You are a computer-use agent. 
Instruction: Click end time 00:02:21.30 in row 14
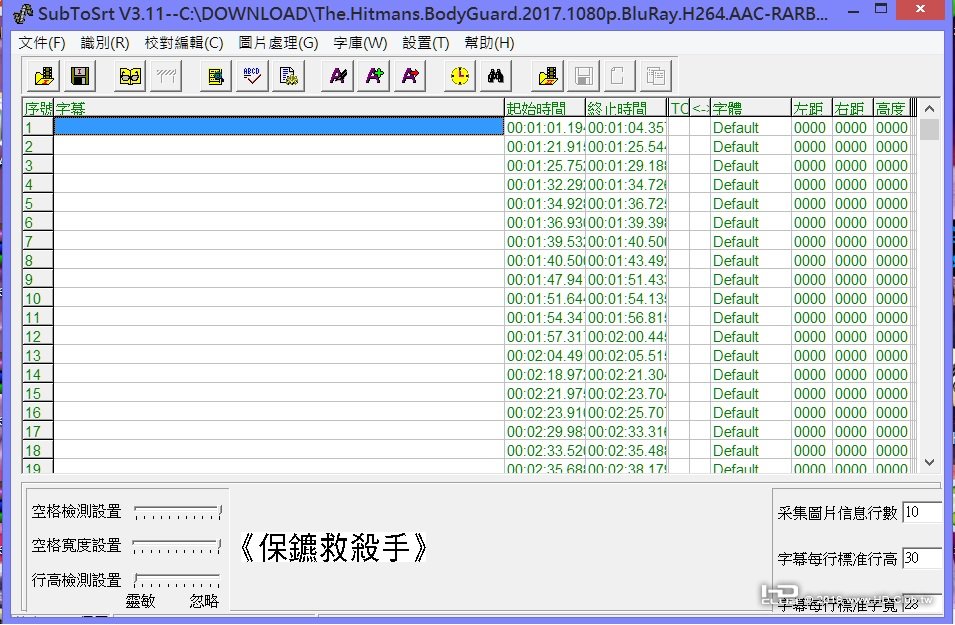point(627,374)
